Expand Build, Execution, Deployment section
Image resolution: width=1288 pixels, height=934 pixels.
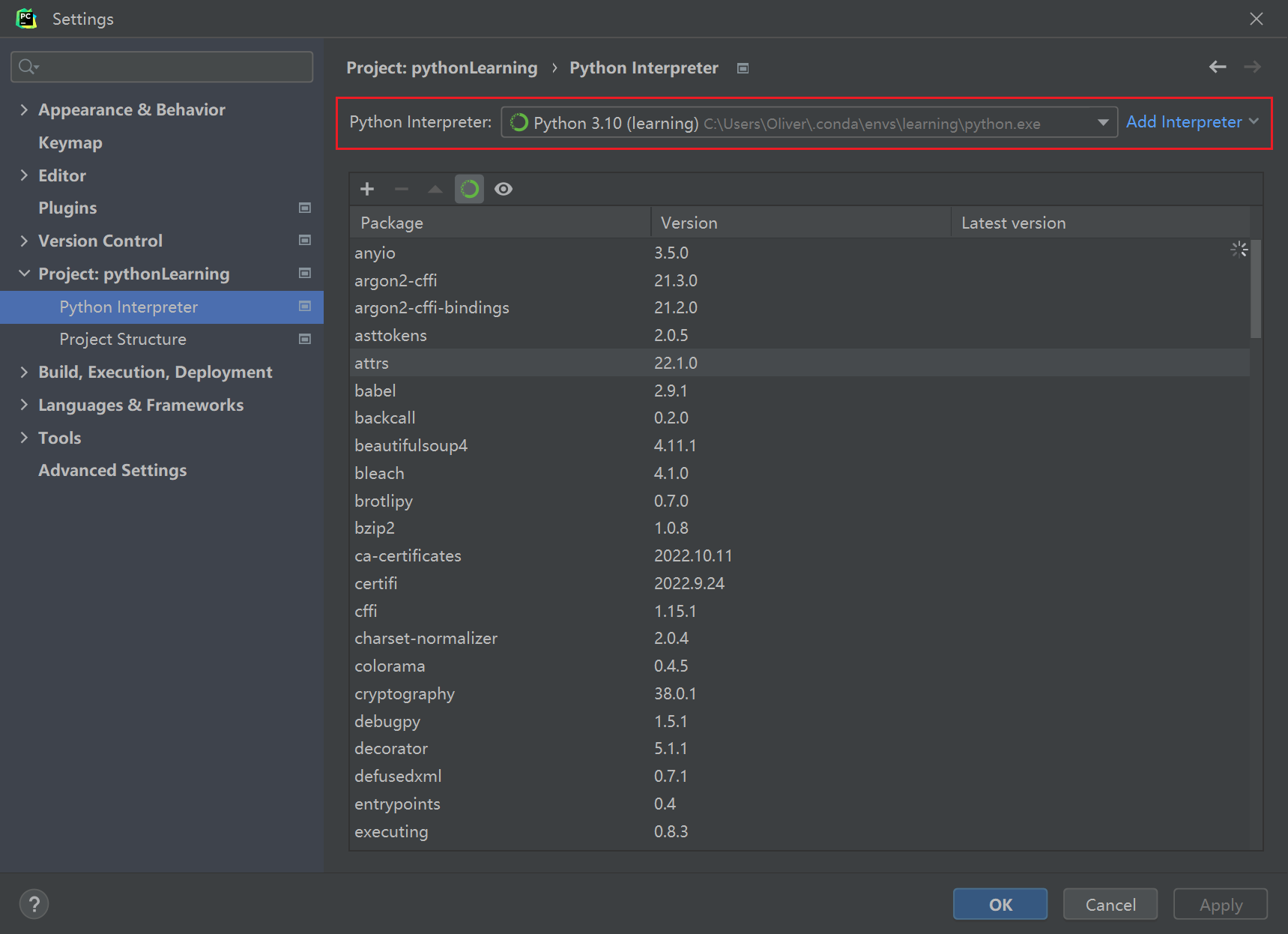click(x=24, y=372)
